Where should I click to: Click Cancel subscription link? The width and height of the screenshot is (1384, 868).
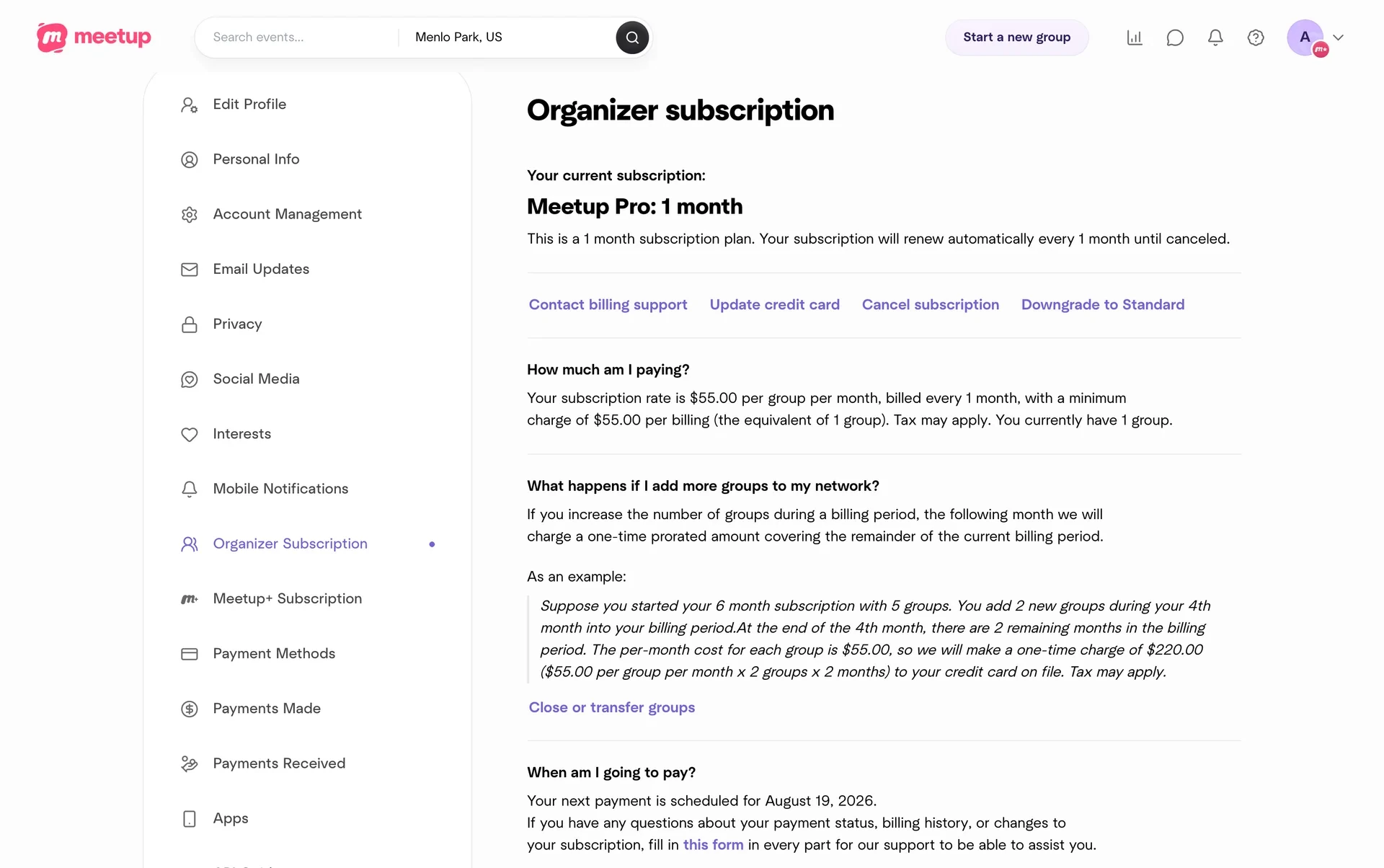tap(930, 305)
